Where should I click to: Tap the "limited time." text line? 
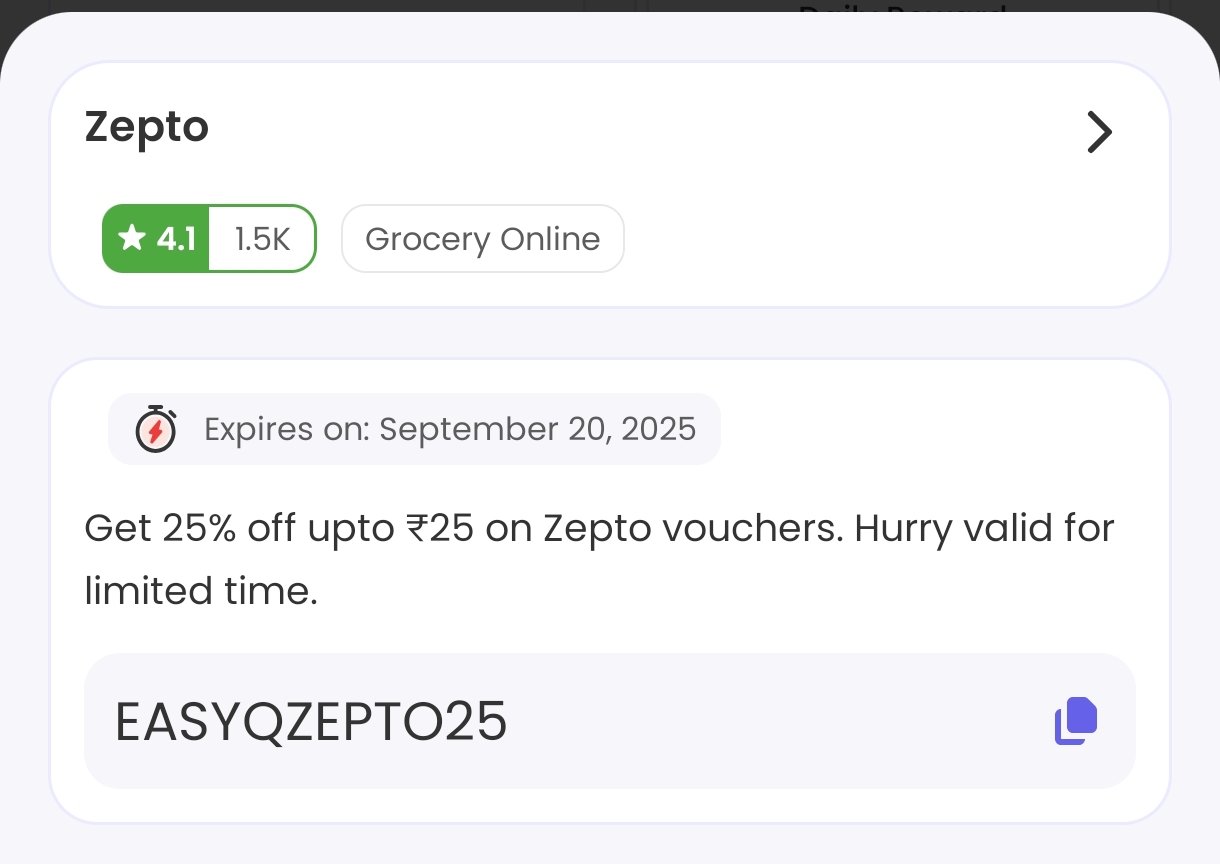pos(200,591)
